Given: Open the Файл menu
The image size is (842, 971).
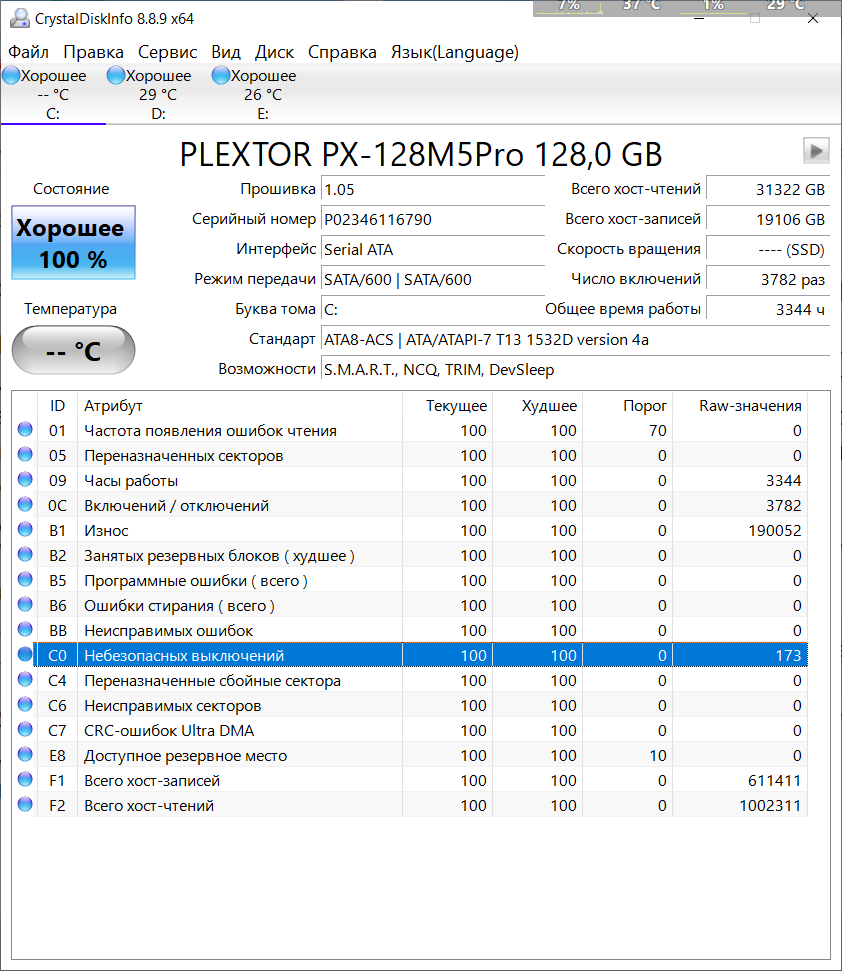Looking at the screenshot, I should 28,52.
